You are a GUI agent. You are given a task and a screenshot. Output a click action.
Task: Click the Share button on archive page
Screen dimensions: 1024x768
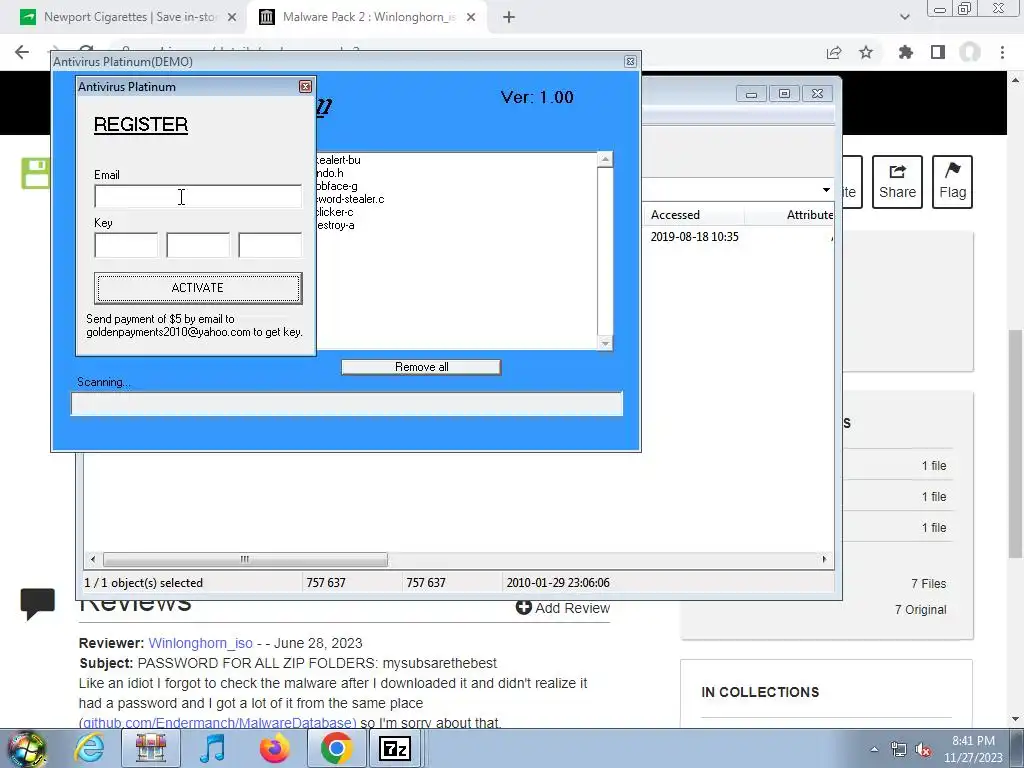(x=897, y=182)
